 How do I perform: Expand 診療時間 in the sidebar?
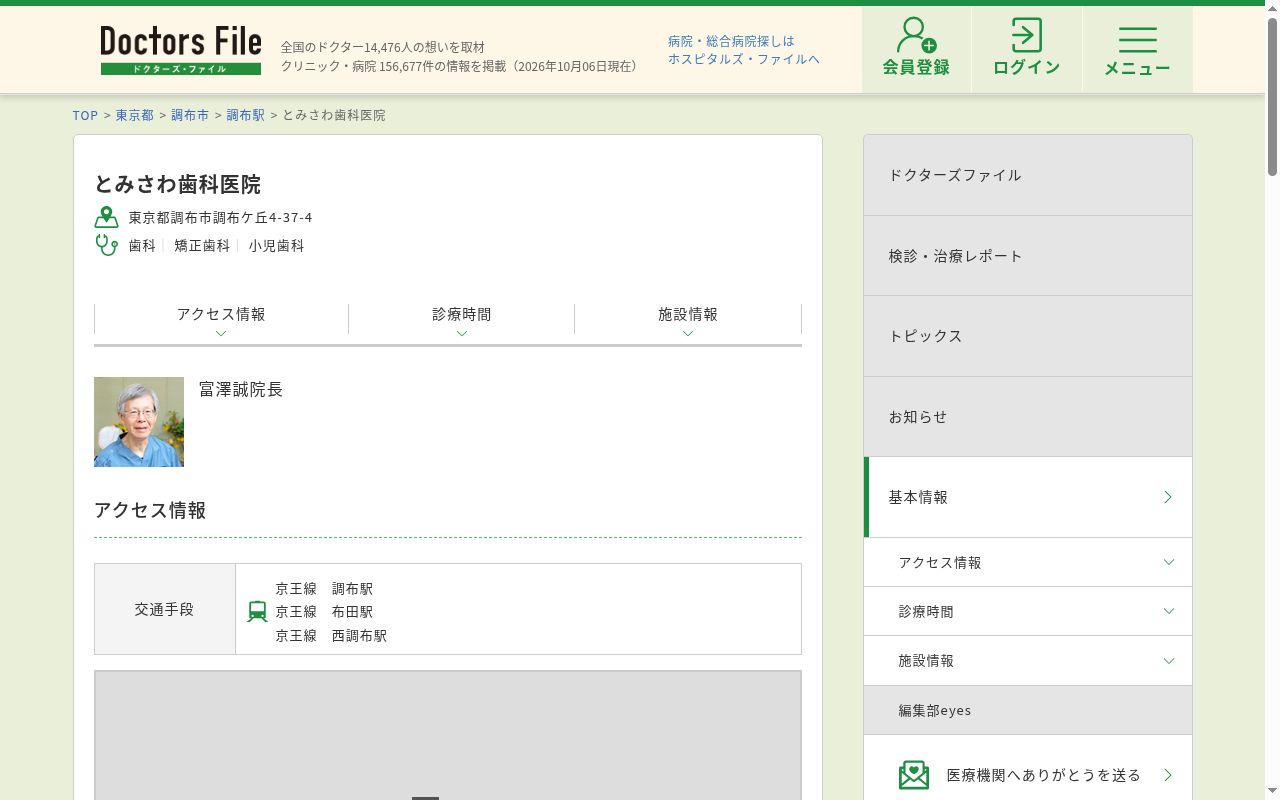tap(1028, 611)
